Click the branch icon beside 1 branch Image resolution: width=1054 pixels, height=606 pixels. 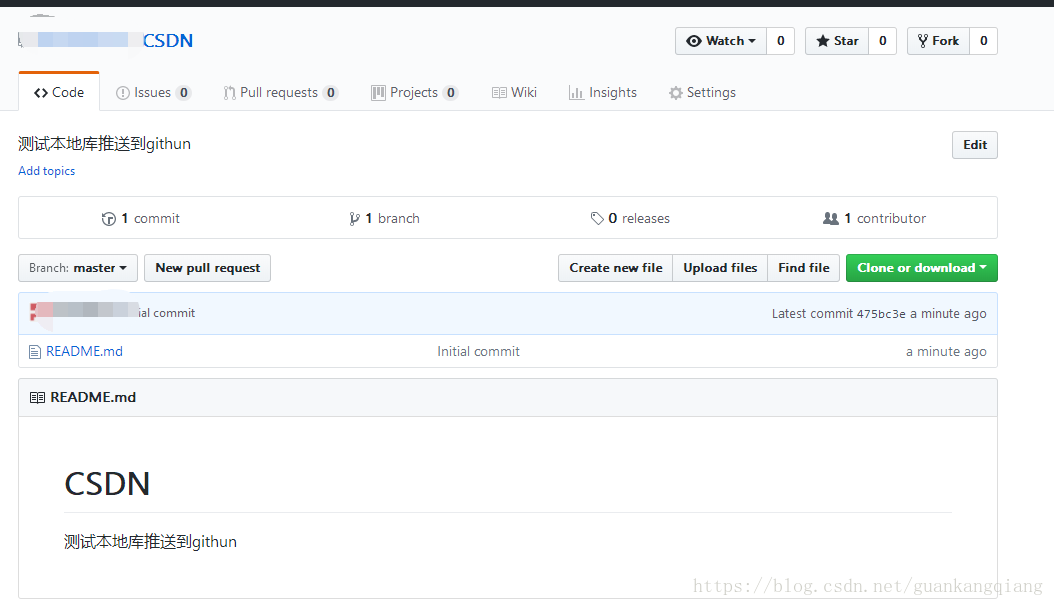click(354, 219)
